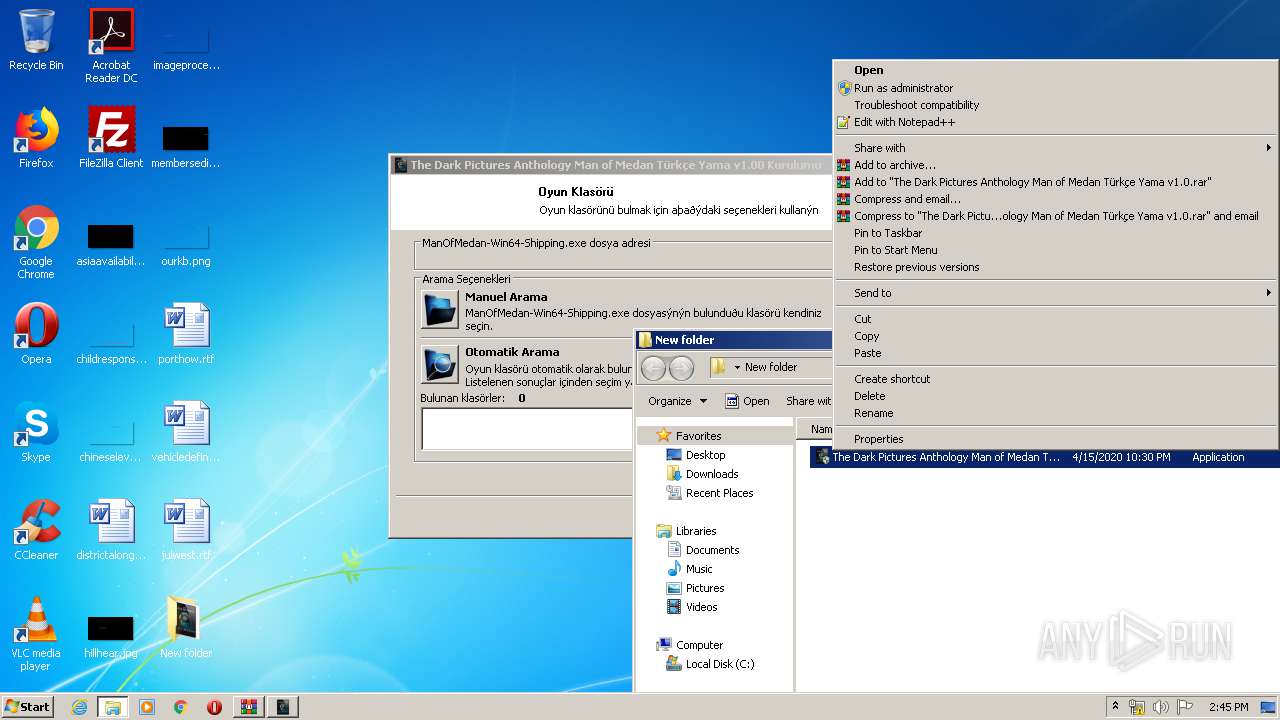Click Open button in Explorer toolbar
The height and width of the screenshot is (720, 1280).
click(747, 401)
